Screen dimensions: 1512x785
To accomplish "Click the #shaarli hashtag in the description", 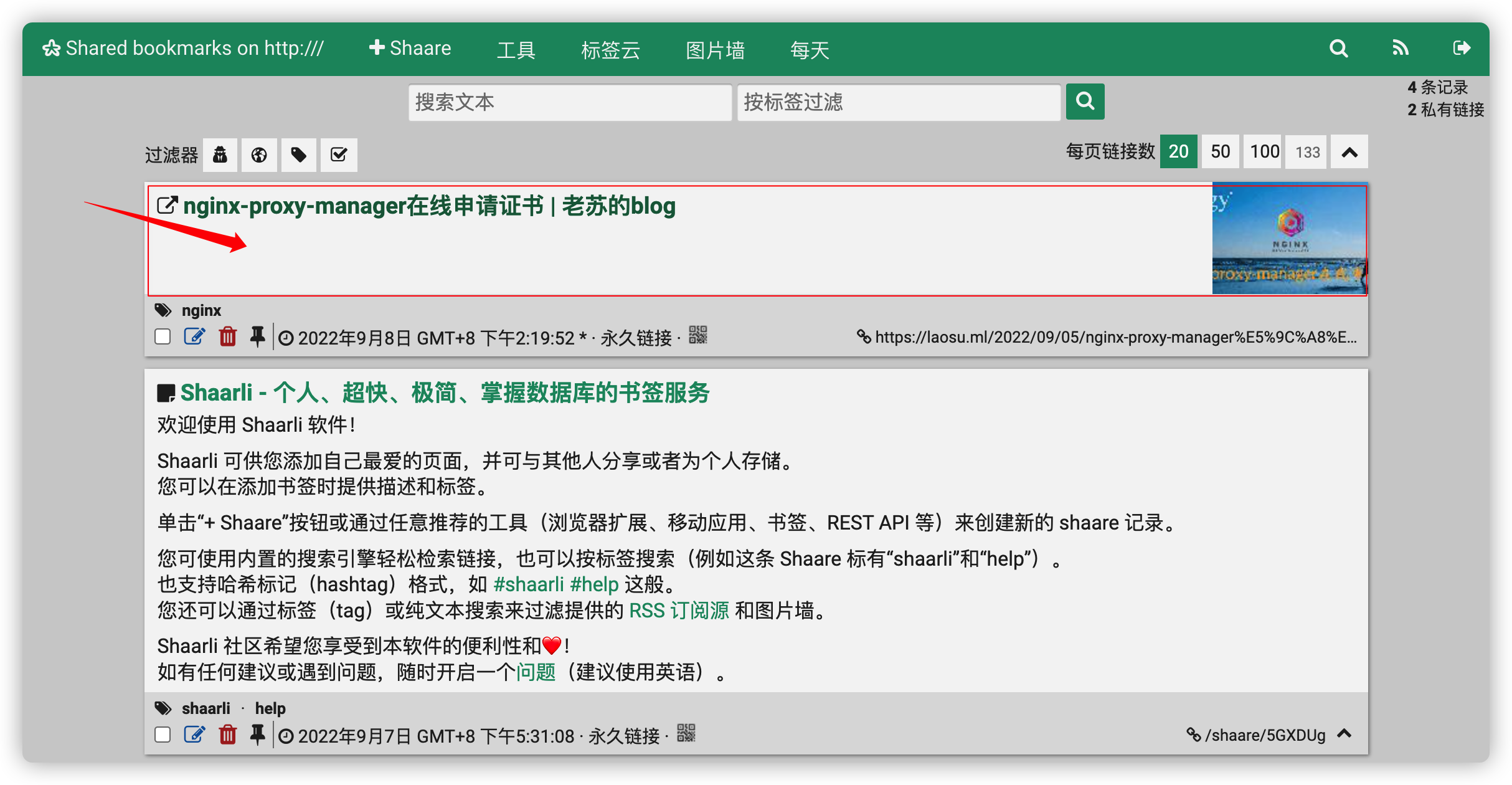I will click(x=529, y=584).
